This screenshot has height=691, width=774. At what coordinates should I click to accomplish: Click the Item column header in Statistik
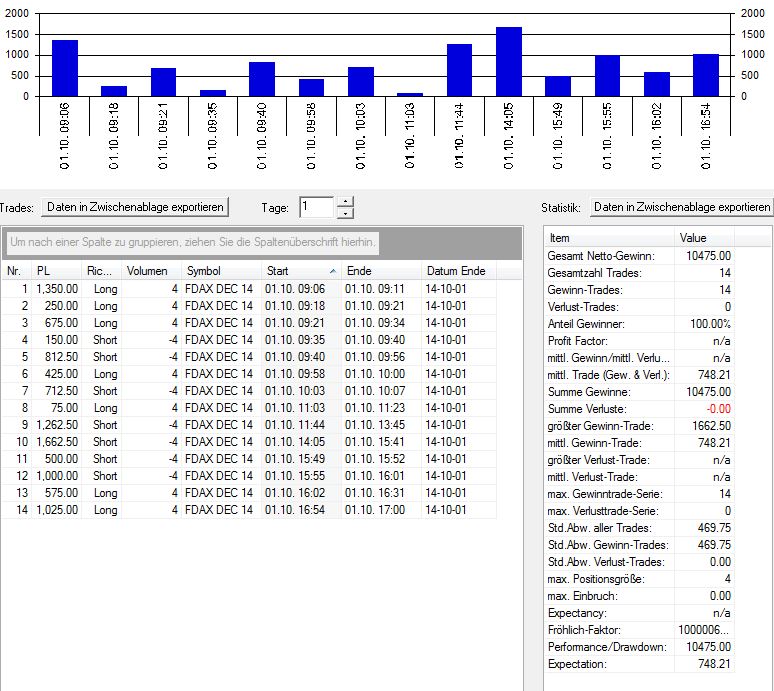coord(609,238)
